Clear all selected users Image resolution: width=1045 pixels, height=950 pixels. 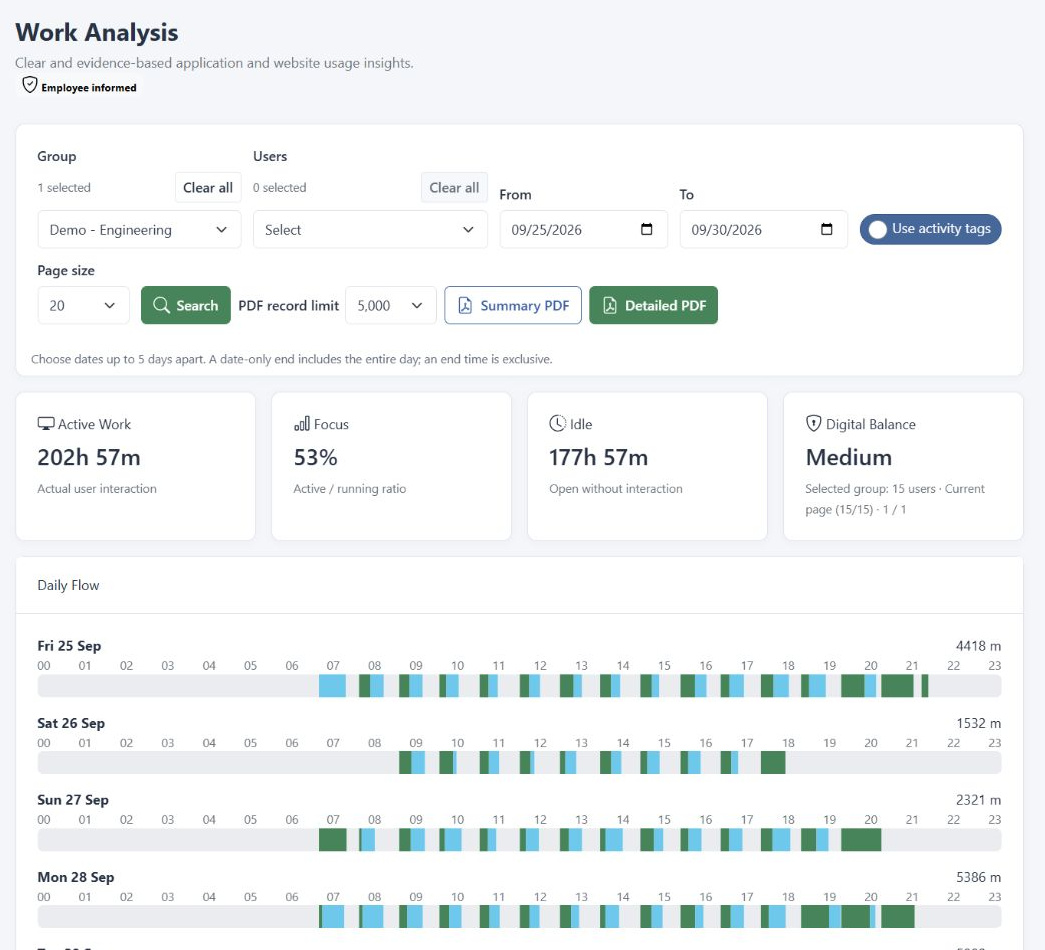point(454,188)
